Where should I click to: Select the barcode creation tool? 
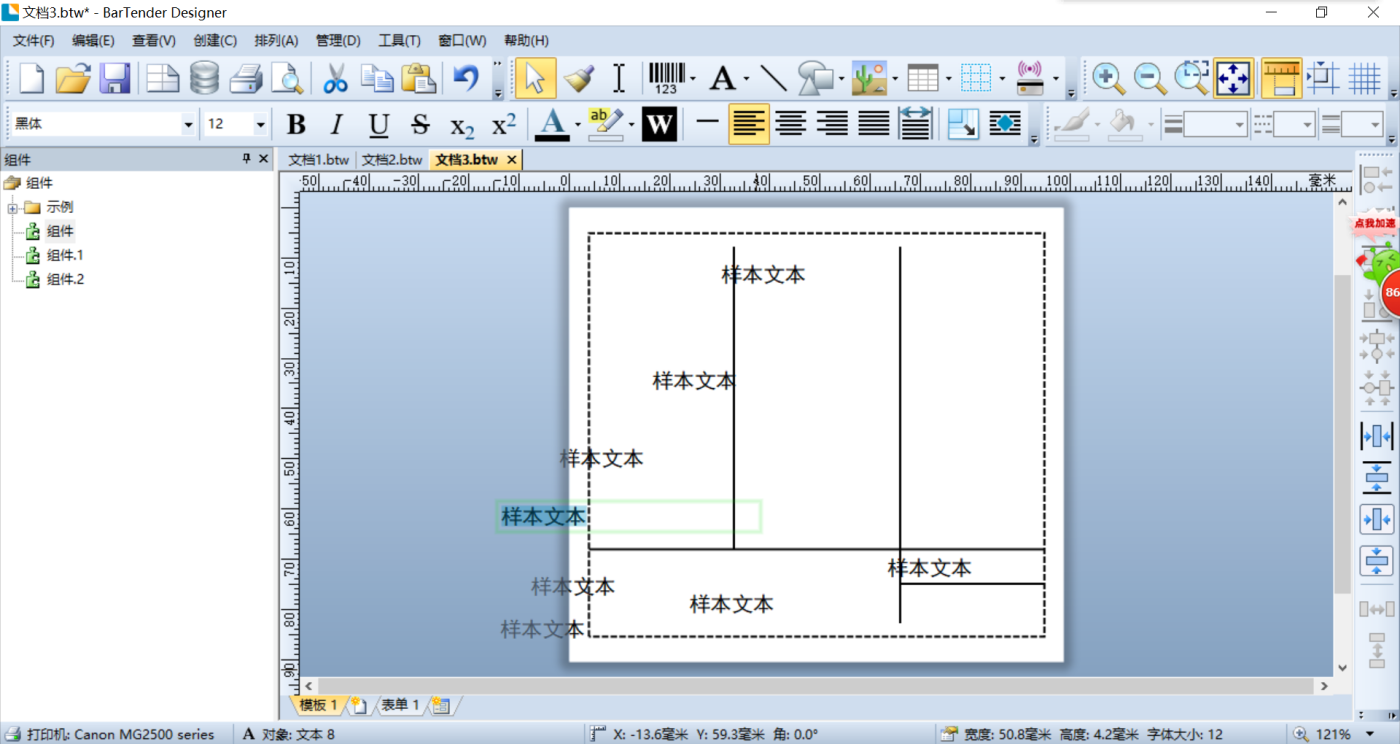(666, 78)
